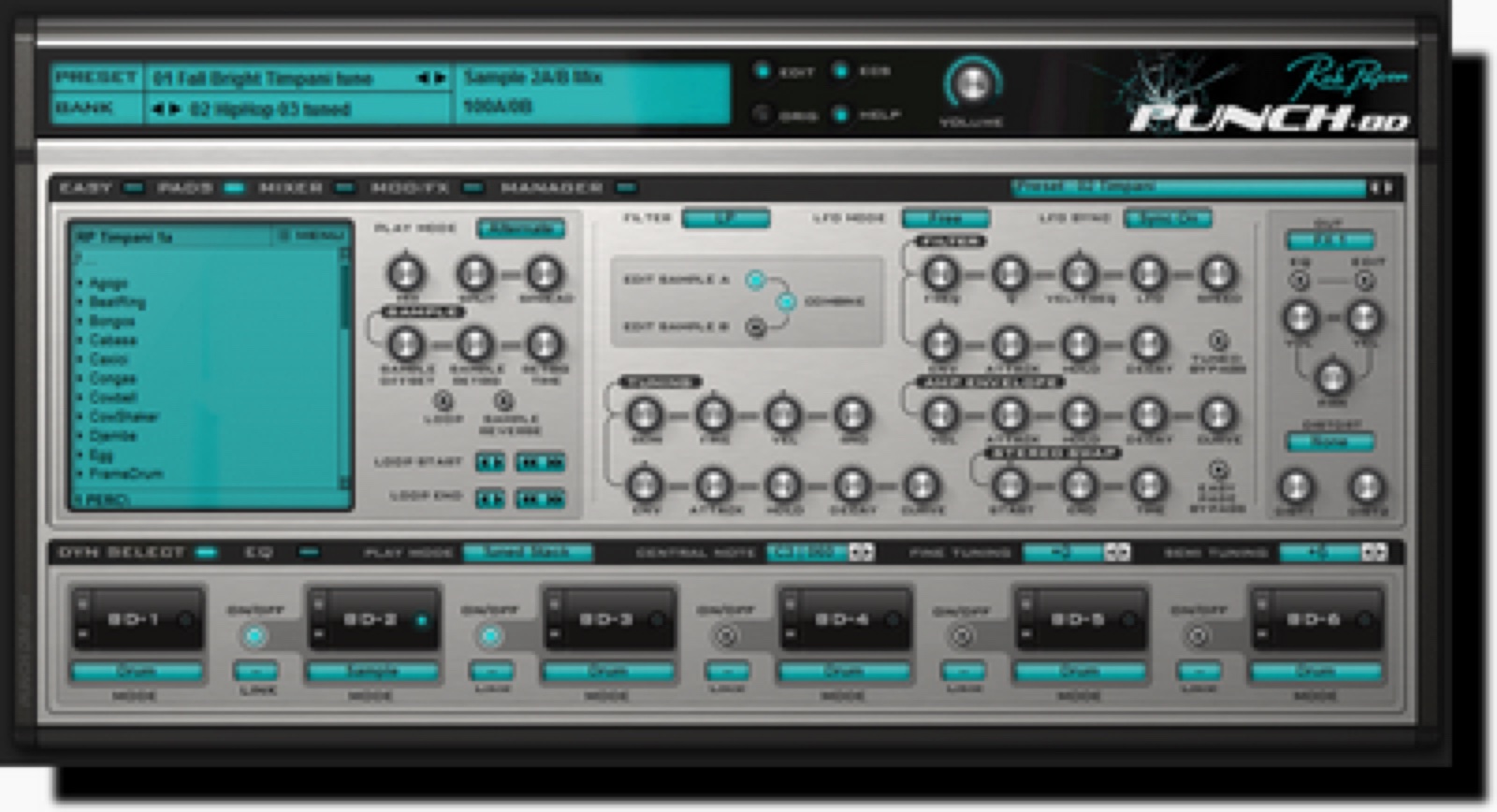The width and height of the screenshot is (1497, 812).
Task: Toggle the Loop switch
Action: [x=443, y=401]
